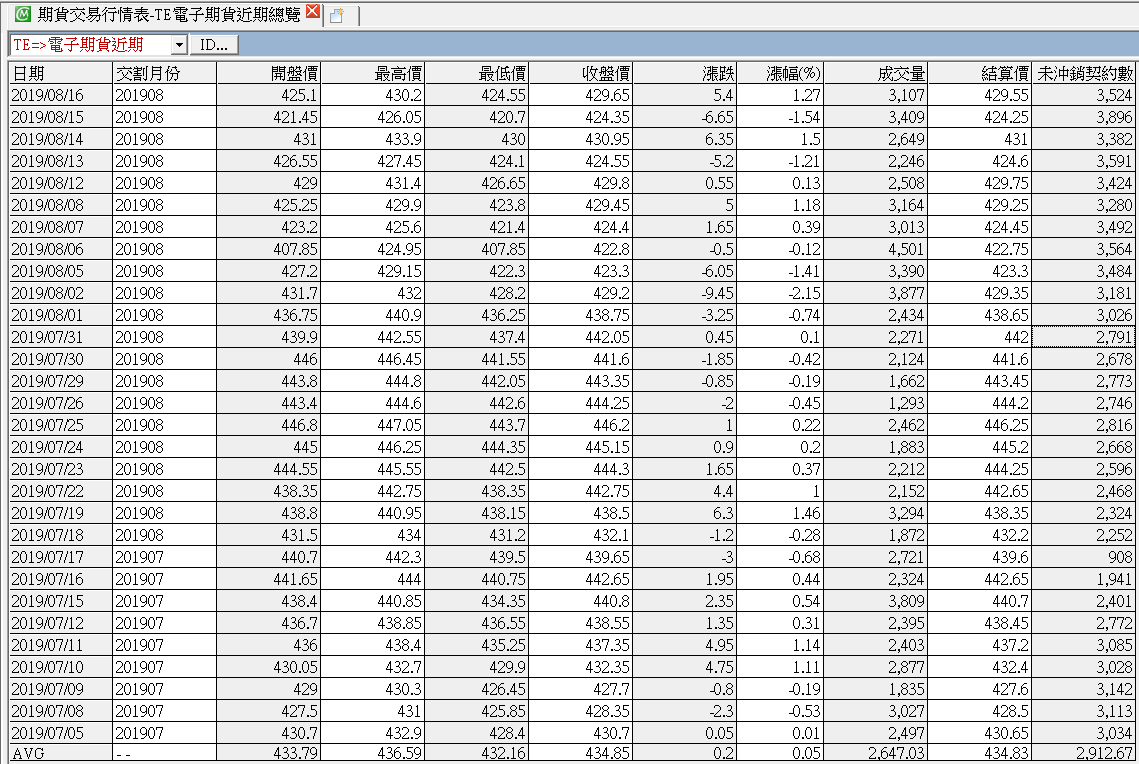Click the 成交量 column header
The image size is (1139, 764).
[x=877, y=73]
